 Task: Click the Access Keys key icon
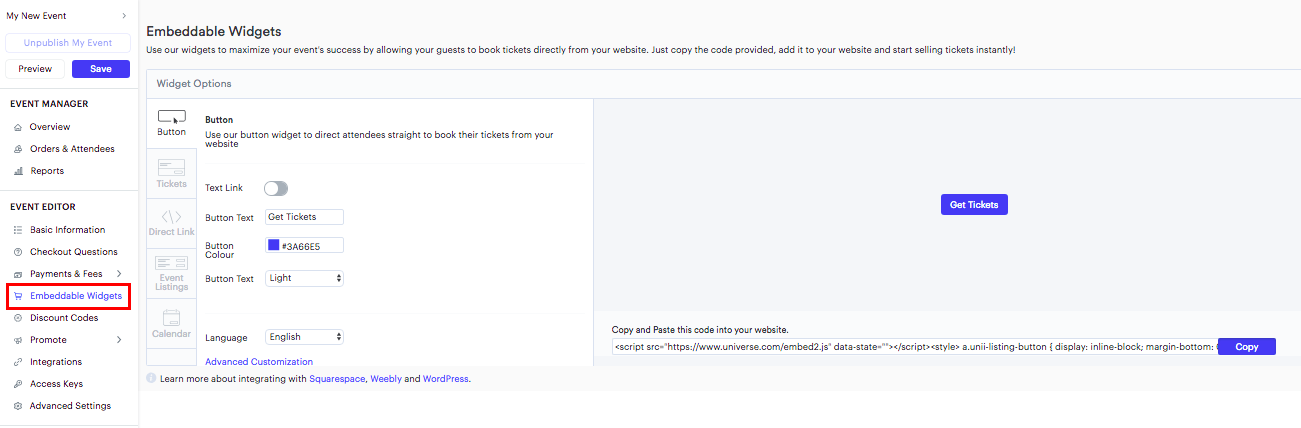click(17, 384)
